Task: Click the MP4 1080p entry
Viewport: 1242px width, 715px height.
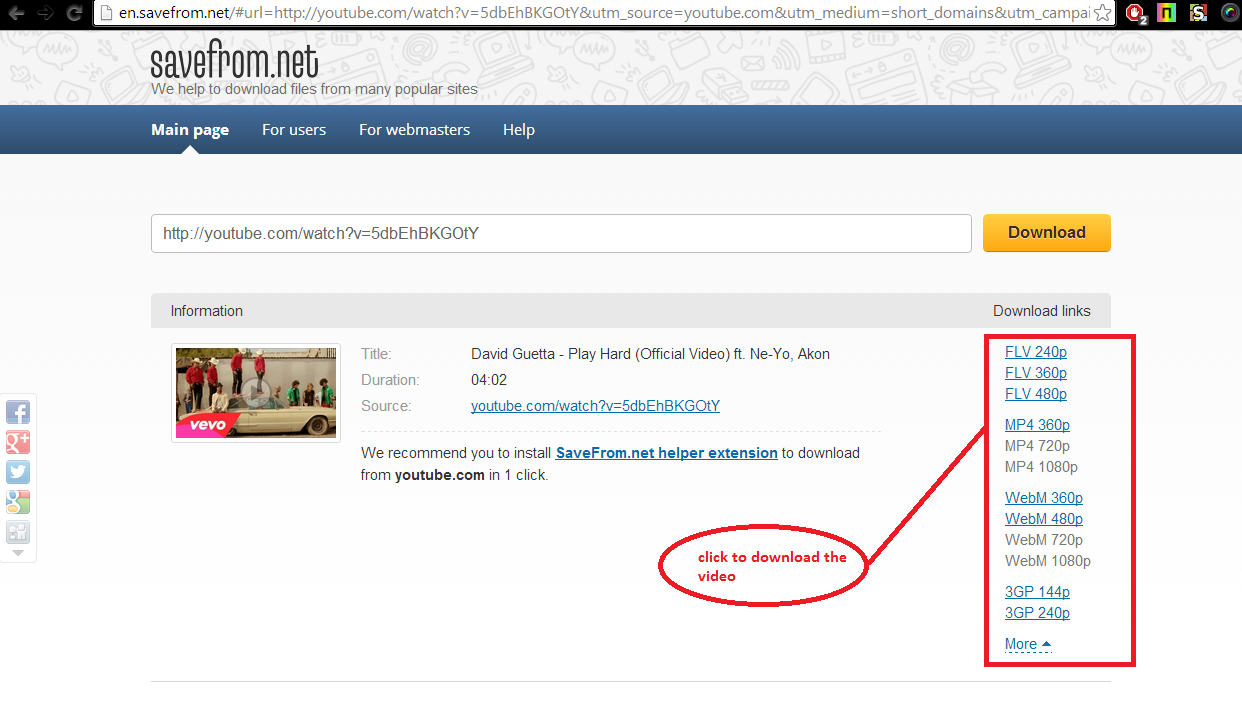Action: pyautogui.click(x=1041, y=467)
